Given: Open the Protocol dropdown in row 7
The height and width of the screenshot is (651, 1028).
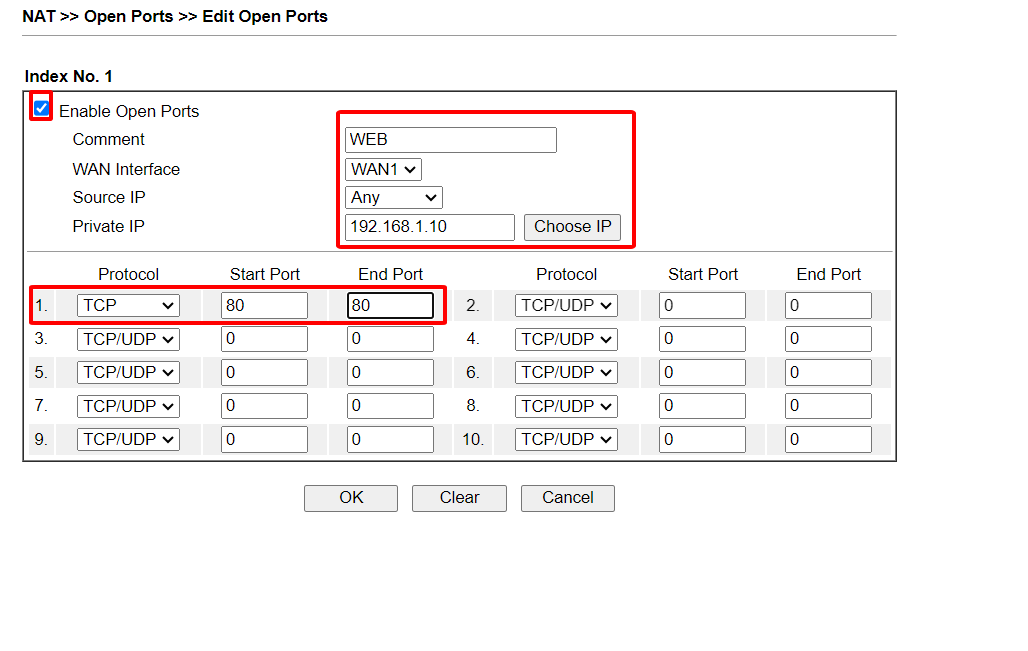Looking at the screenshot, I should pos(128,406).
